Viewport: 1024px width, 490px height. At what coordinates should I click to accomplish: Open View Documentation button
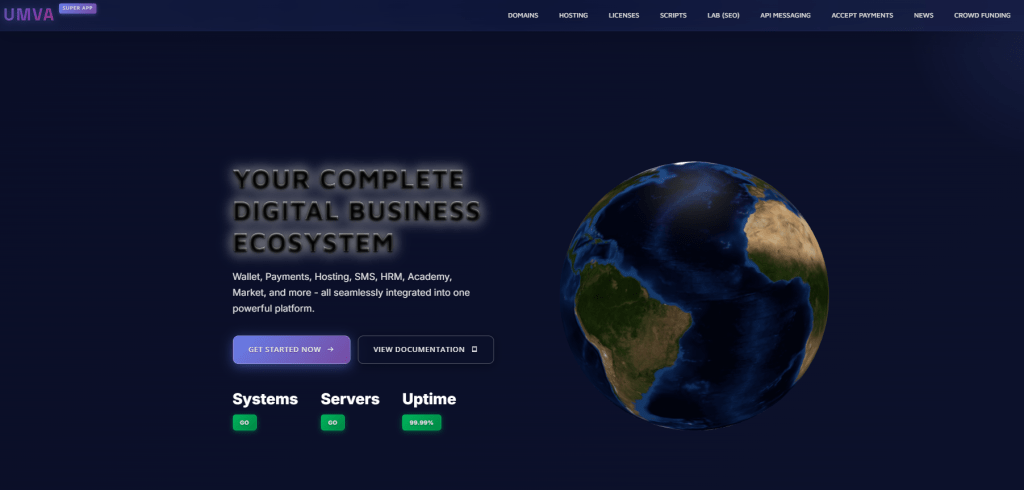pos(426,350)
